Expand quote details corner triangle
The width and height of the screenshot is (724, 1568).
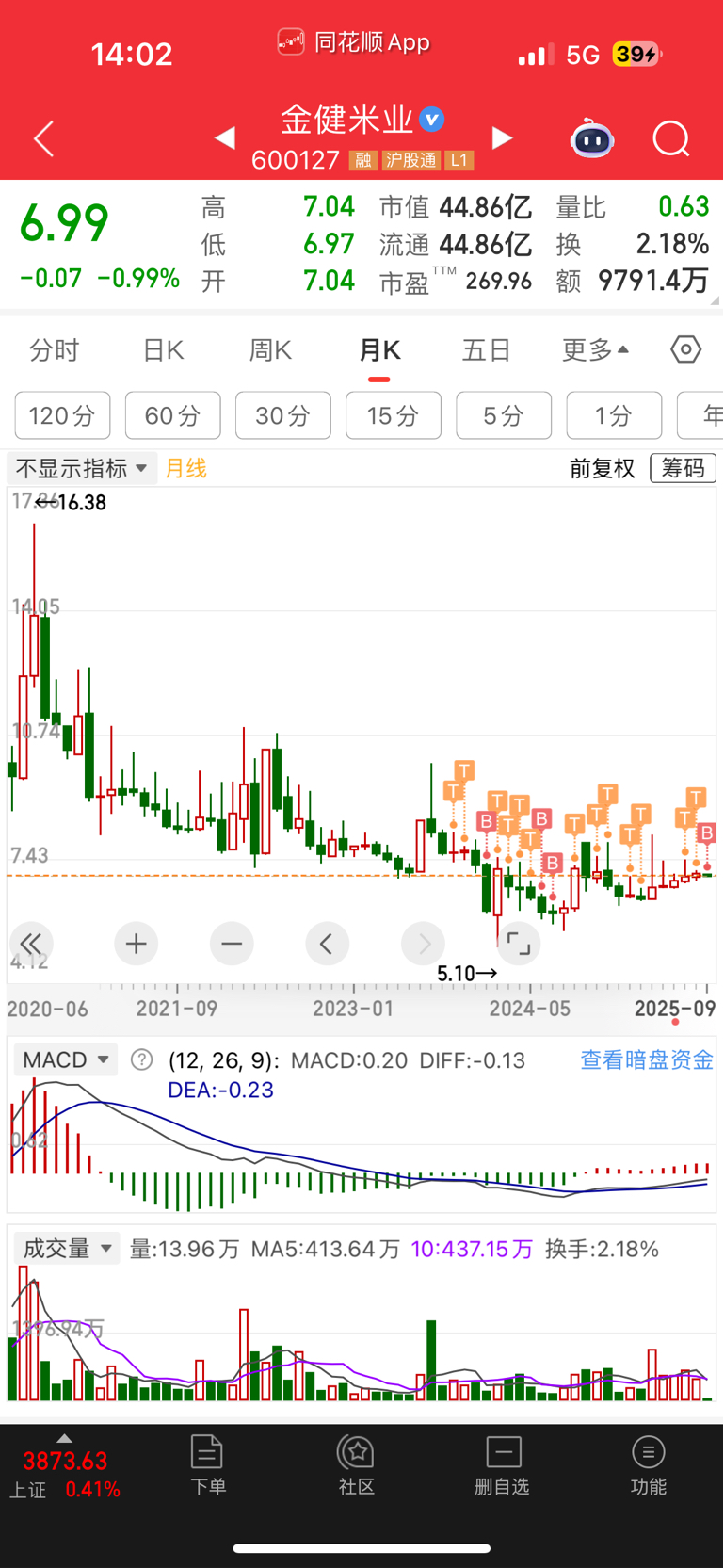(716, 300)
